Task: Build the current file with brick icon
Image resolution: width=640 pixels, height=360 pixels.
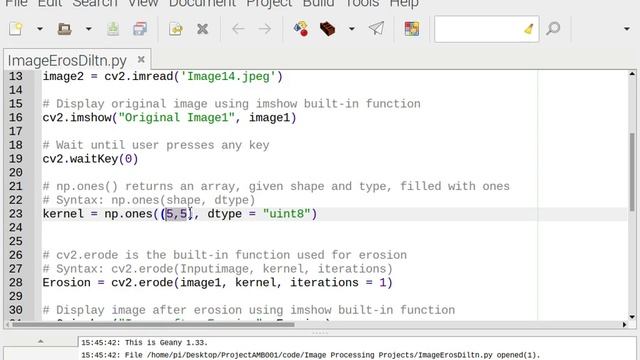Action: (327, 29)
